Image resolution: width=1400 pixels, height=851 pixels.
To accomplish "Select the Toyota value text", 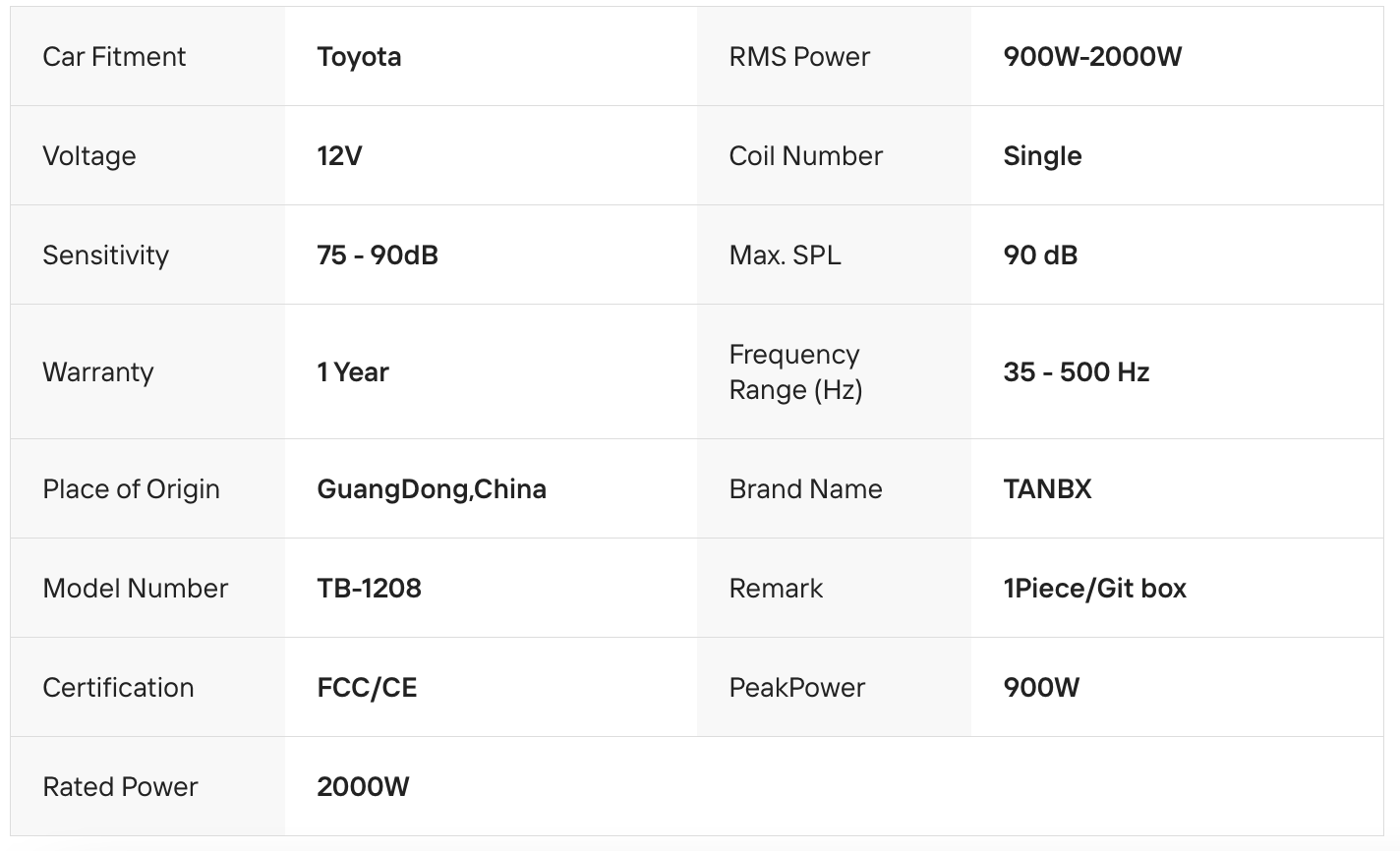I will 359,57.
